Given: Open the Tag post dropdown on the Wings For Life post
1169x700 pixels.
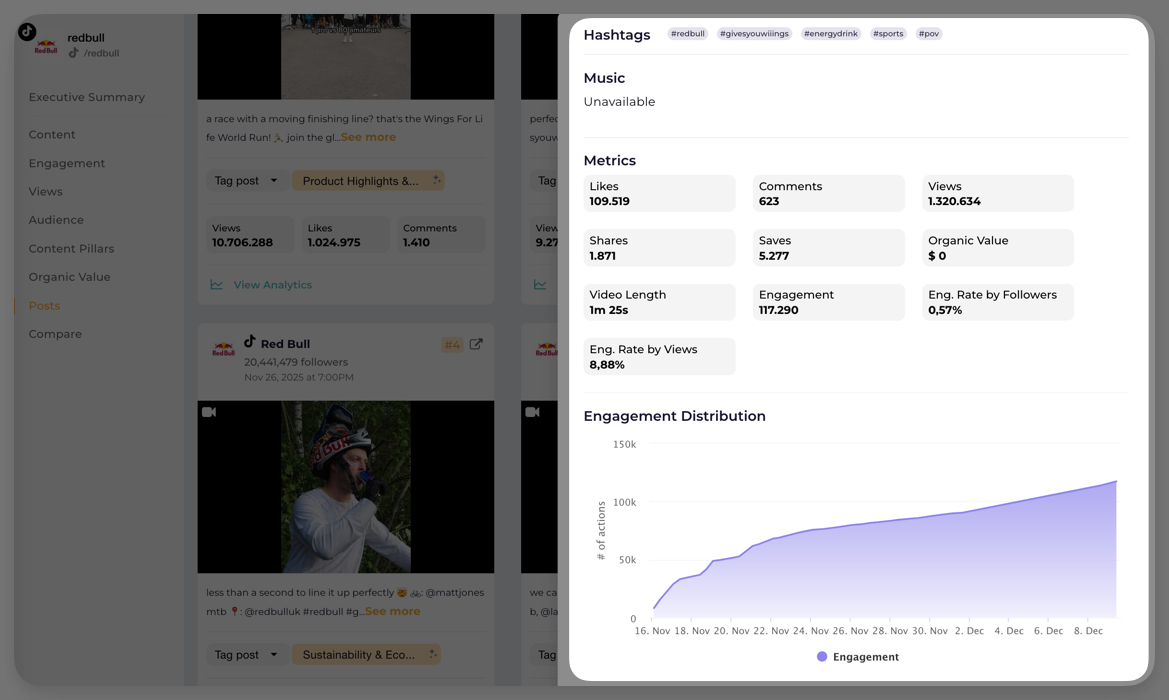Looking at the screenshot, I should pyautogui.click(x=245, y=181).
